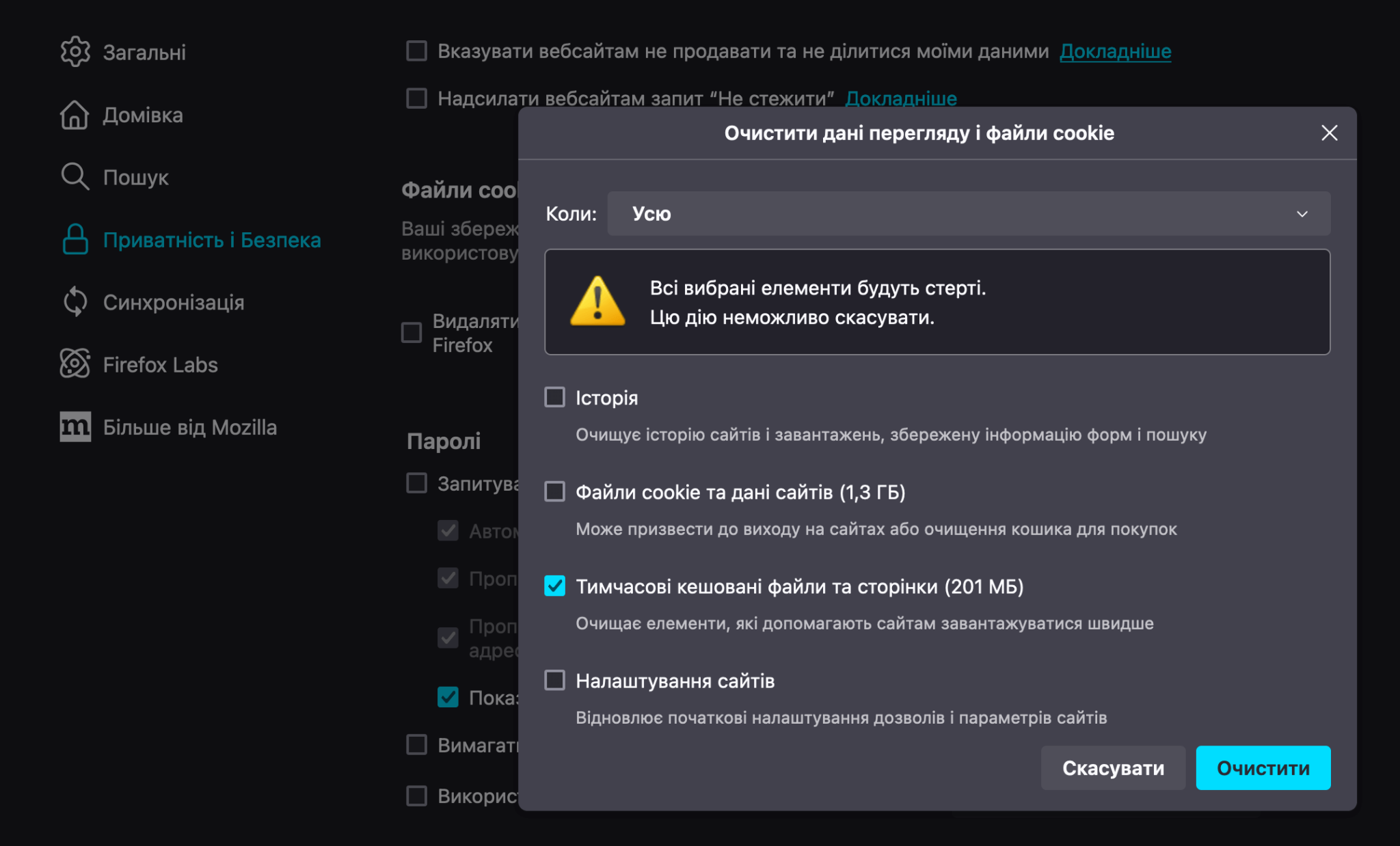This screenshot has height=846, width=1400.
Task: Click the Синхронізація sync arrows icon
Action: [75, 302]
